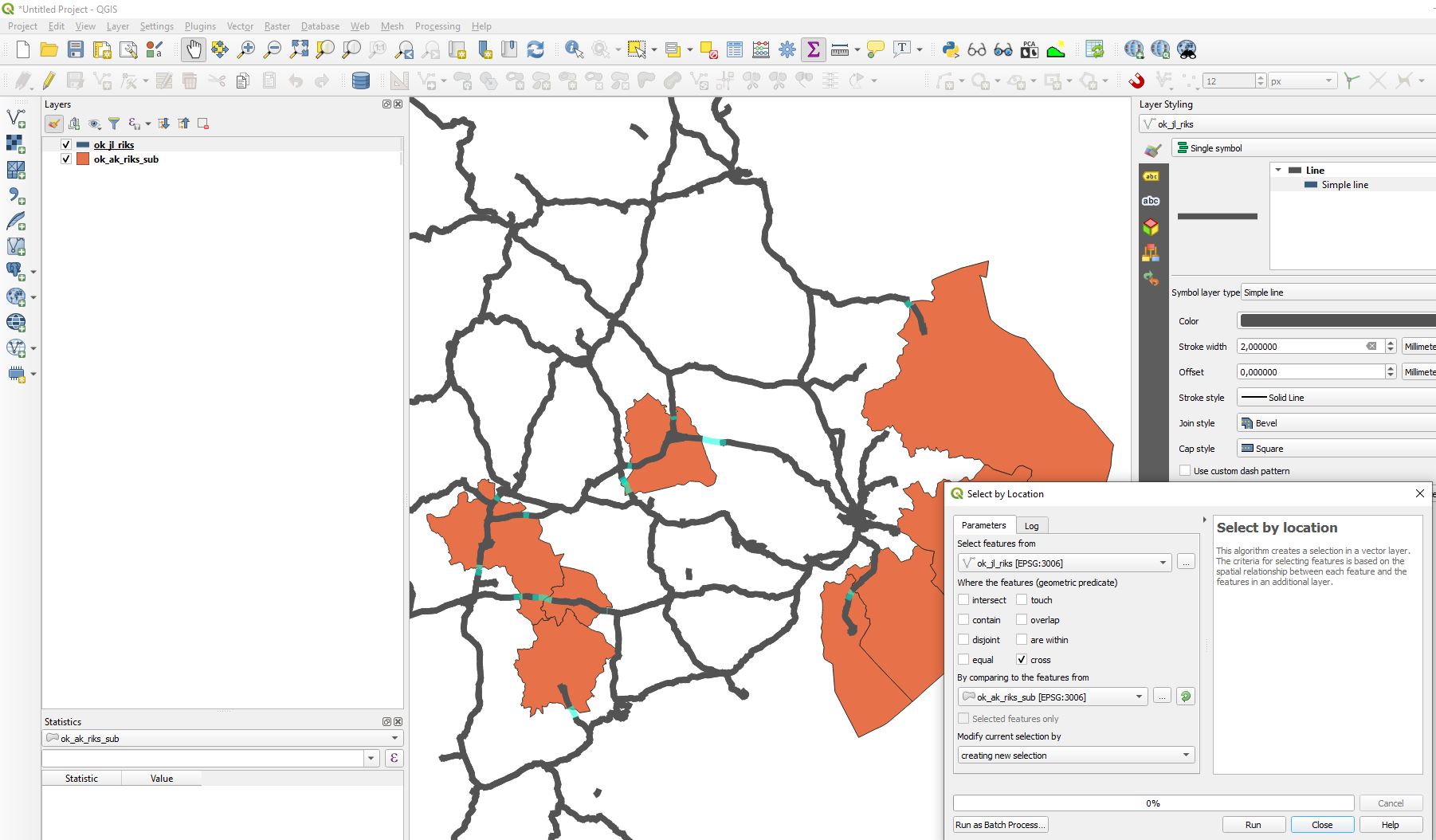Uncheck the cross predicate
Screen dimensions: 1436x840
[x=1022, y=660]
